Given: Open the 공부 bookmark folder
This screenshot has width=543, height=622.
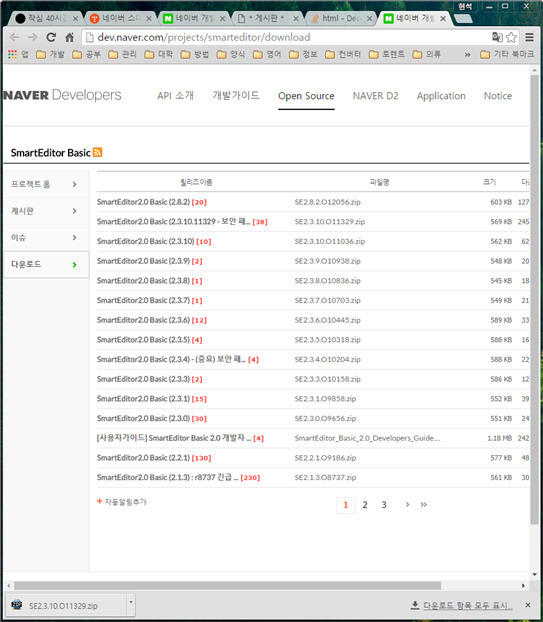Looking at the screenshot, I should [x=86, y=54].
